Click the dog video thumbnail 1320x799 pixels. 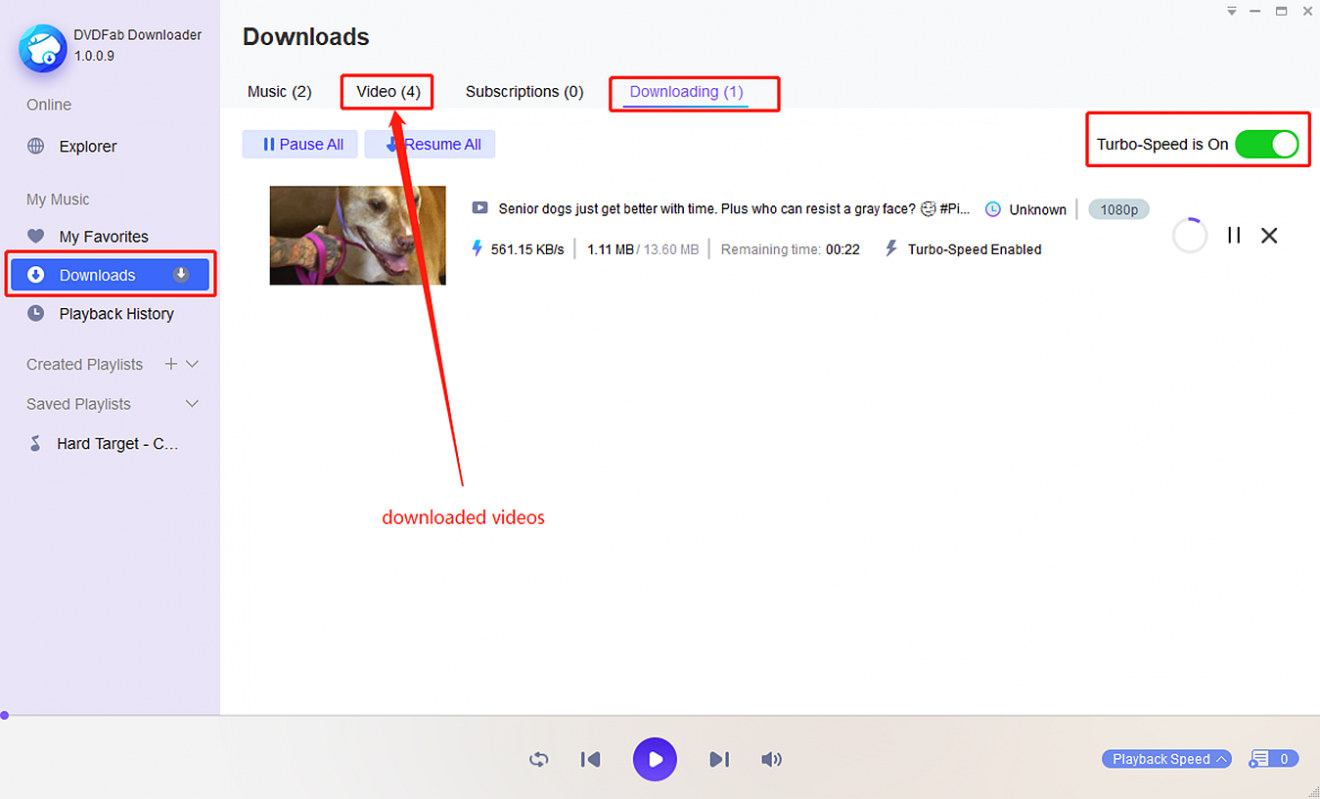tap(357, 235)
